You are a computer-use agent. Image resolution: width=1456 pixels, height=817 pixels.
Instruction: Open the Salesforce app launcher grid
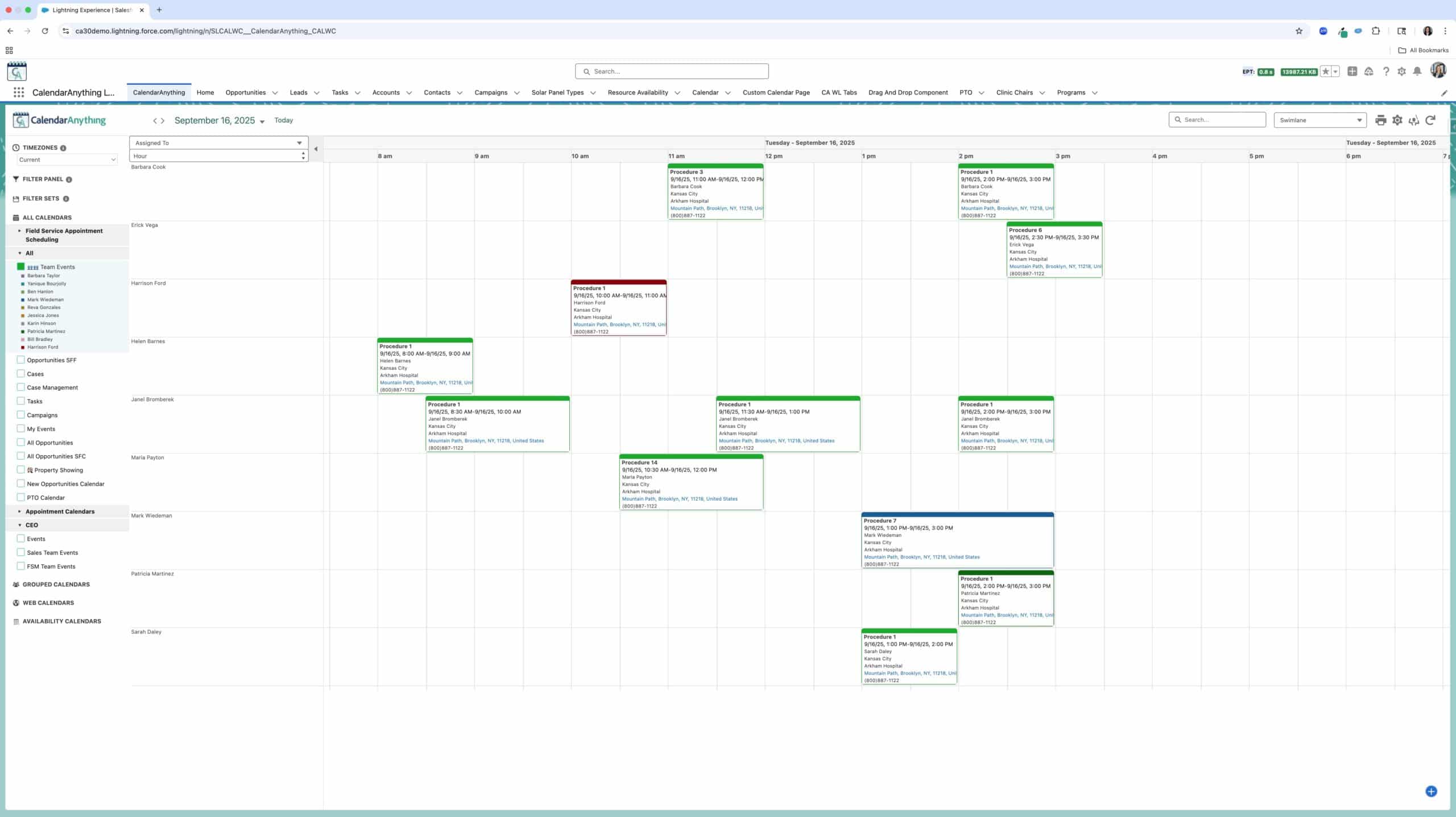(x=19, y=92)
